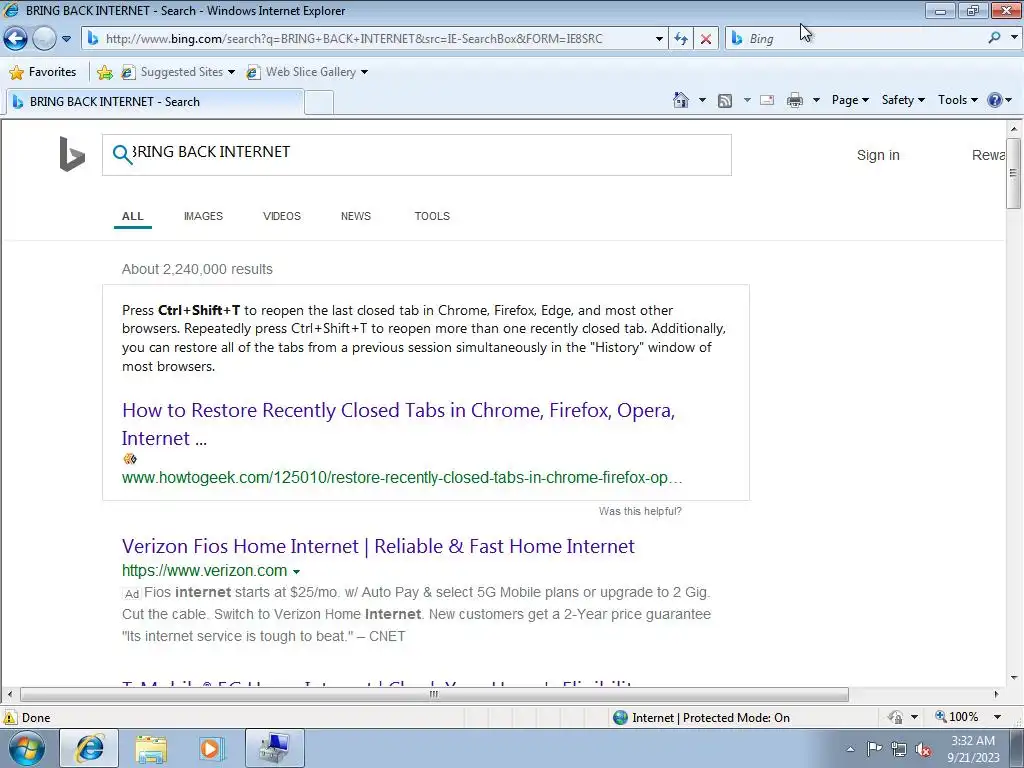This screenshot has height=768, width=1024.
Task: Open the Safety menu
Action: point(903,100)
